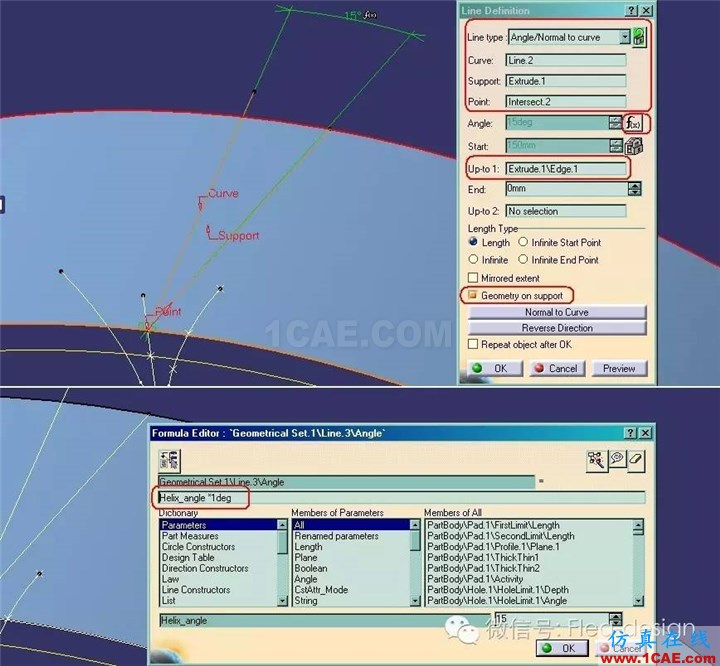This screenshot has height=666, width=720.
Task: Select CstAttr_Mode in Members of Parameters list
Action: click(x=351, y=590)
